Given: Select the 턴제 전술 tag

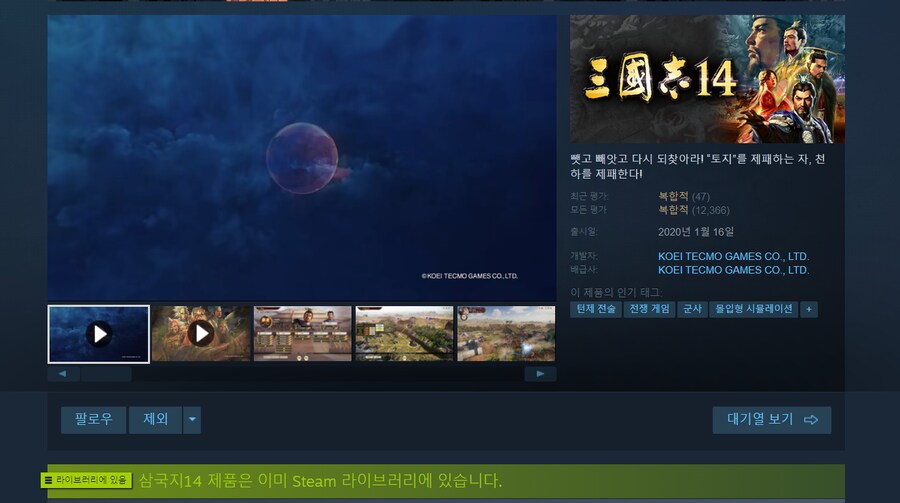Looking at the screenshot, I should [596, 309].
